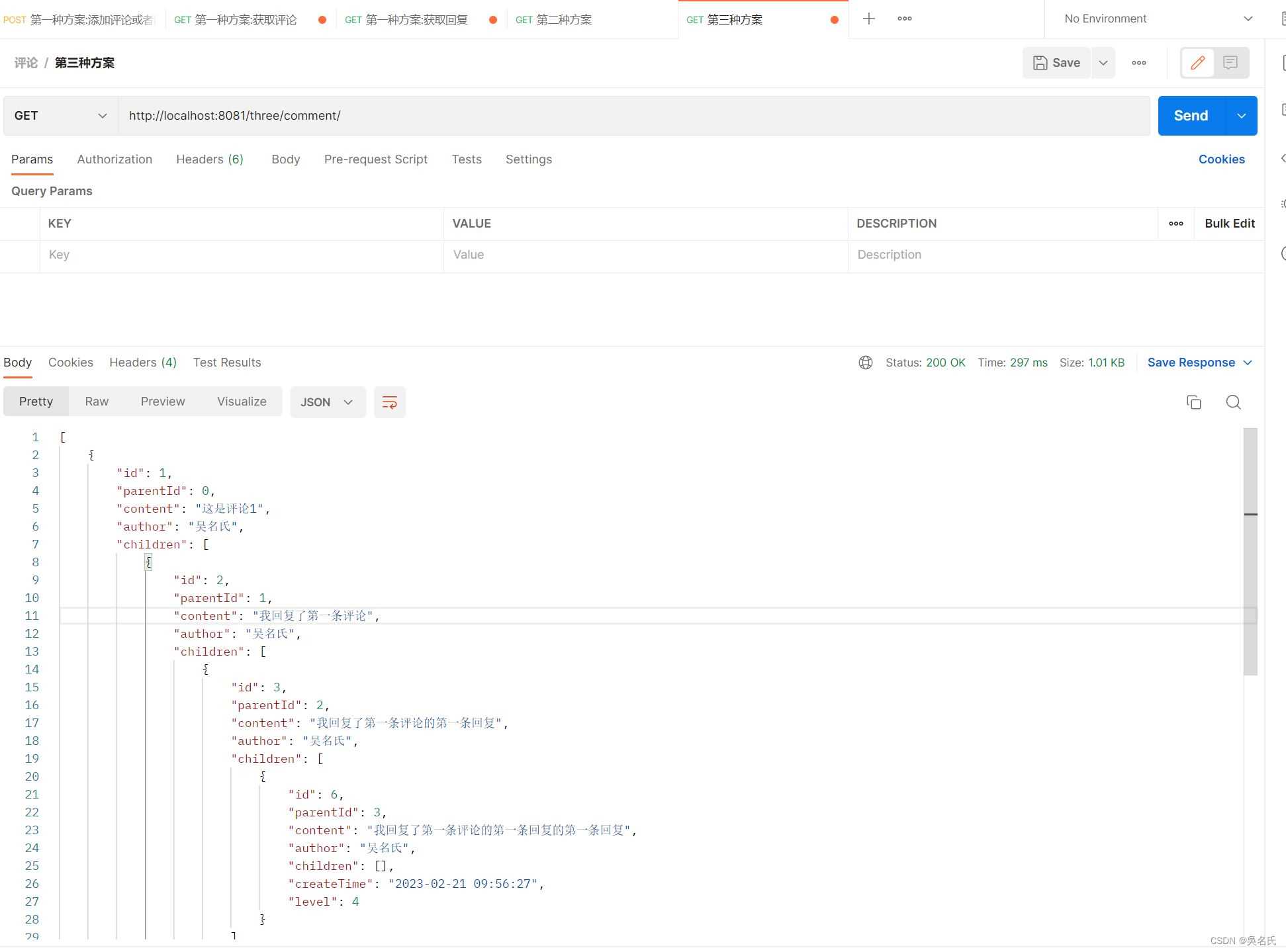Screen dimensions: 1286x952
Task: Open the GET method dropdown
Action: pos(60,116)
